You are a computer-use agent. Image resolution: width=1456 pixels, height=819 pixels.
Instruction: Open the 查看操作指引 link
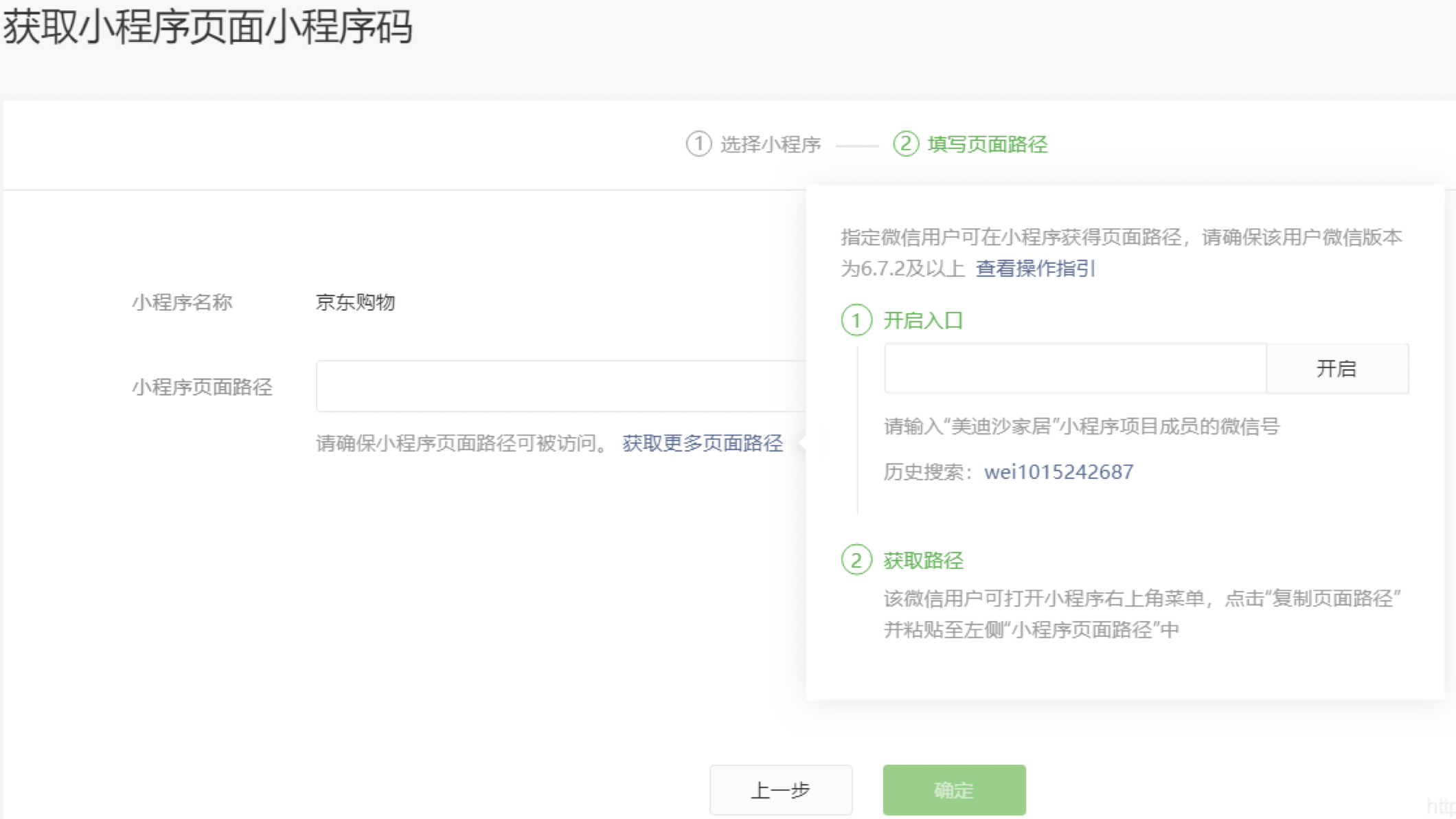(1035, 268)
